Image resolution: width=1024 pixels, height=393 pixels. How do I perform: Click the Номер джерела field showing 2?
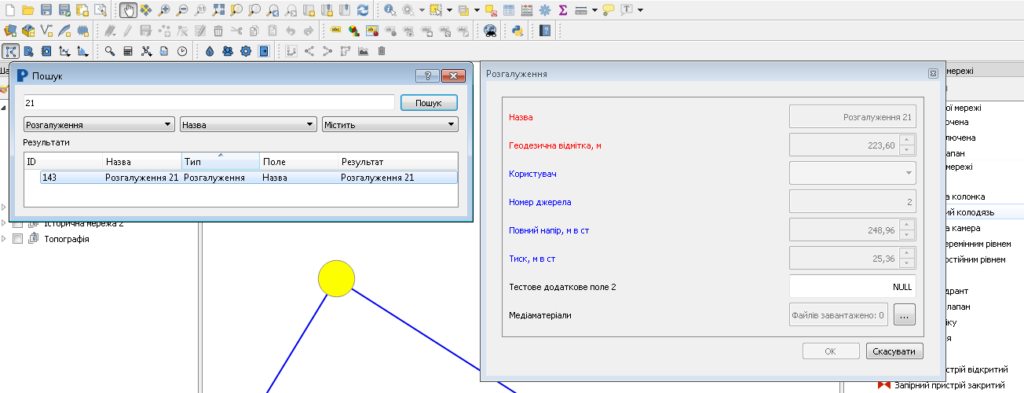click(x=852, y=202)
